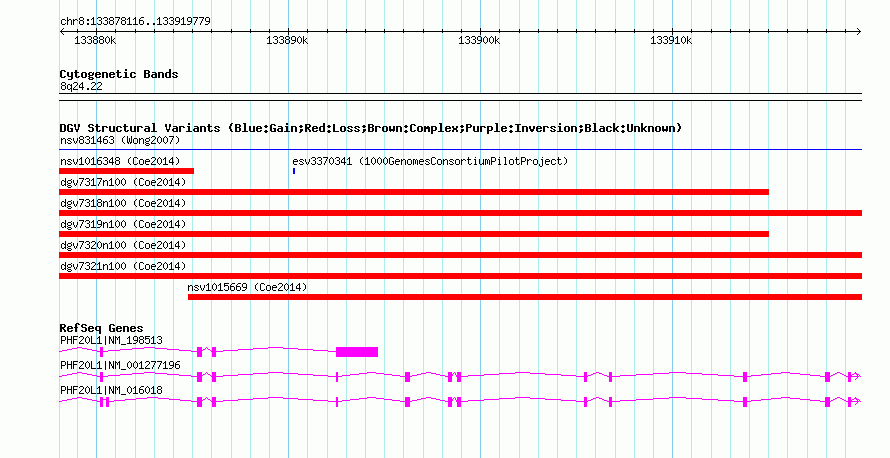Click the small blue marker of esv3370341

point(294,171)
